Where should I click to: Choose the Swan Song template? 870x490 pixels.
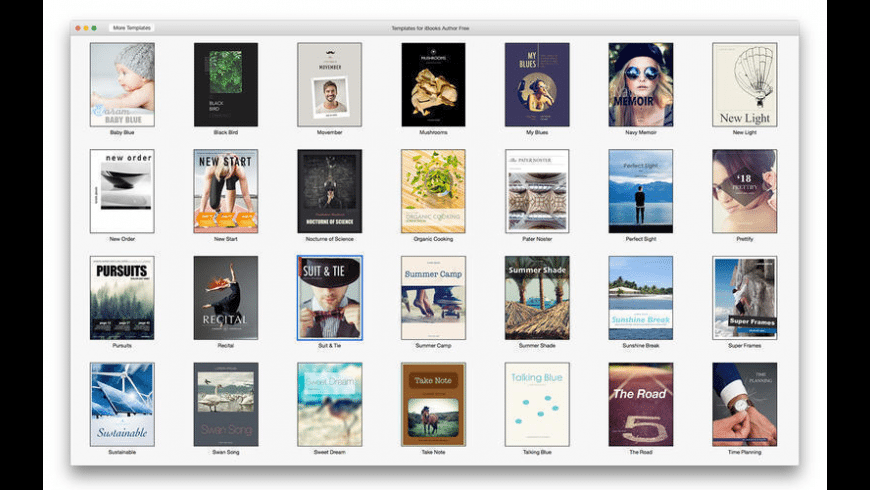226,404
